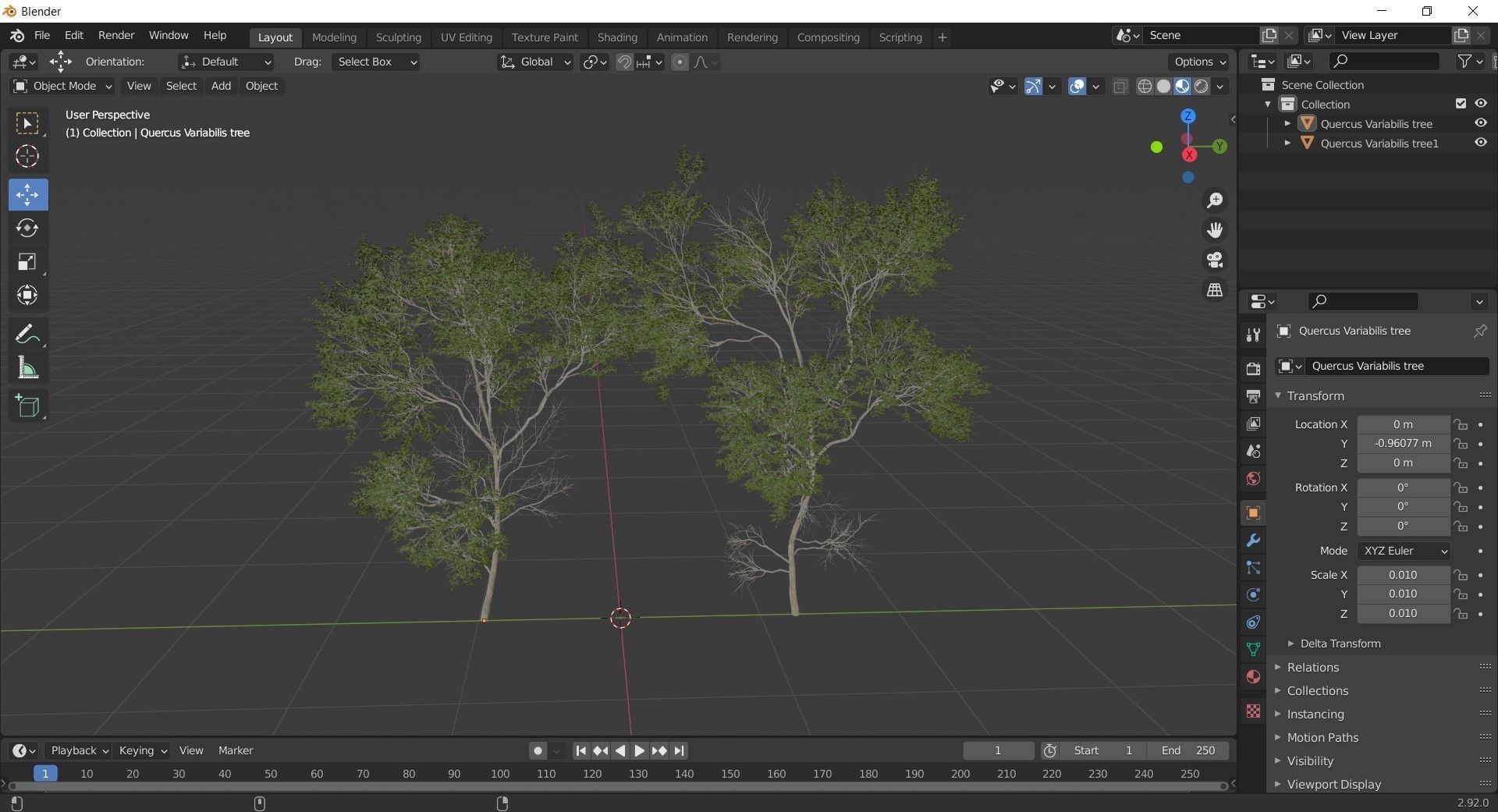Screen dimensions: 1498x812
Task: Lock Location X value
Action: pyautogui.click(x=1461, y=424)
